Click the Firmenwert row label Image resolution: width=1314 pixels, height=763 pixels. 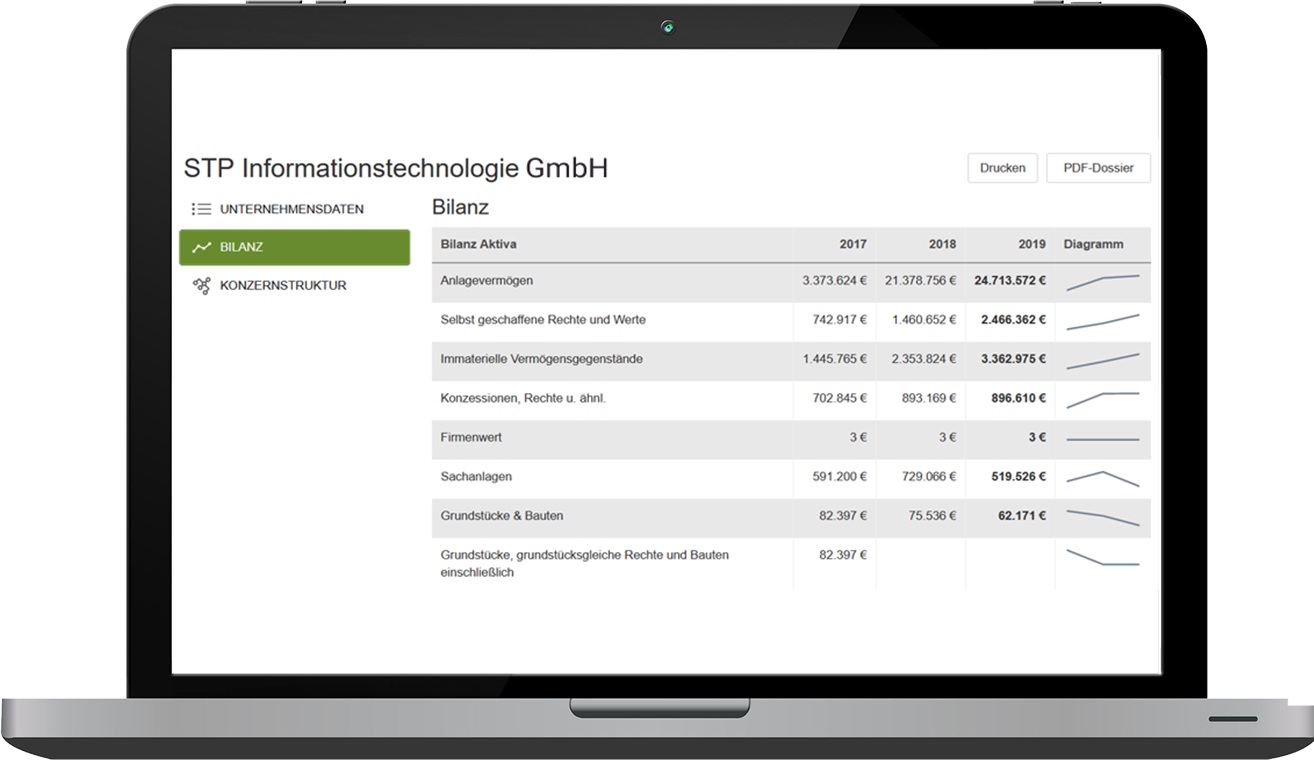pyautogui.click(x=471, y=437)
